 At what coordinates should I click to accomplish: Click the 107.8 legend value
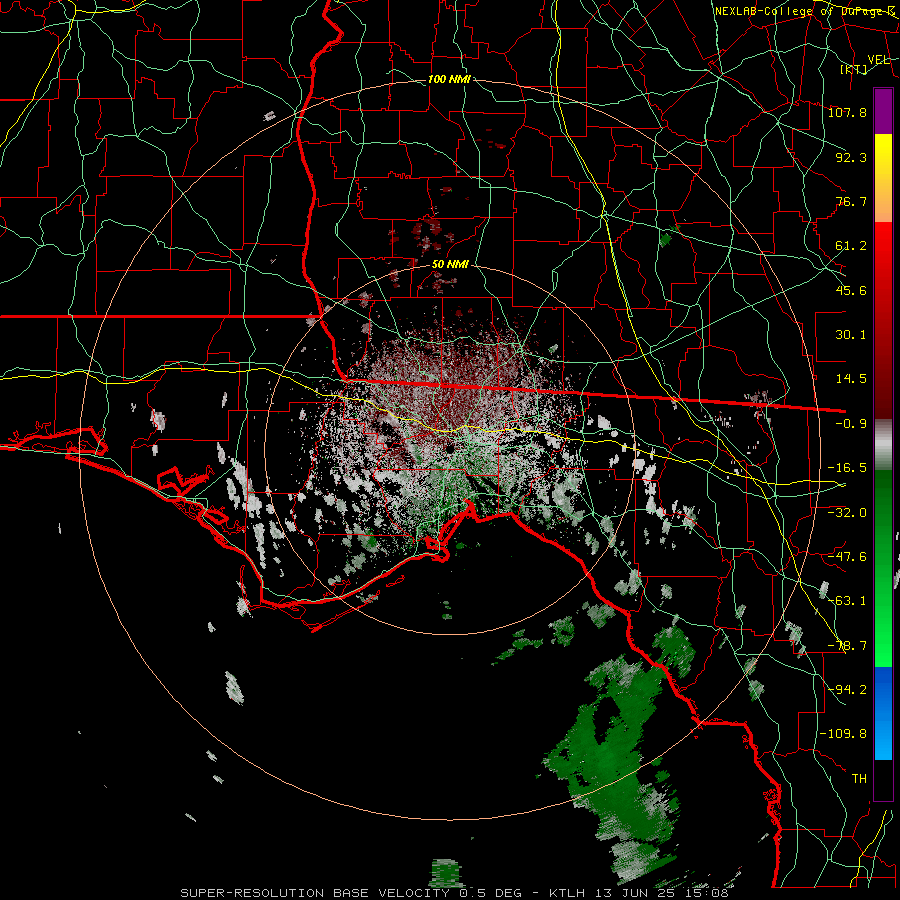click(847, 112)
